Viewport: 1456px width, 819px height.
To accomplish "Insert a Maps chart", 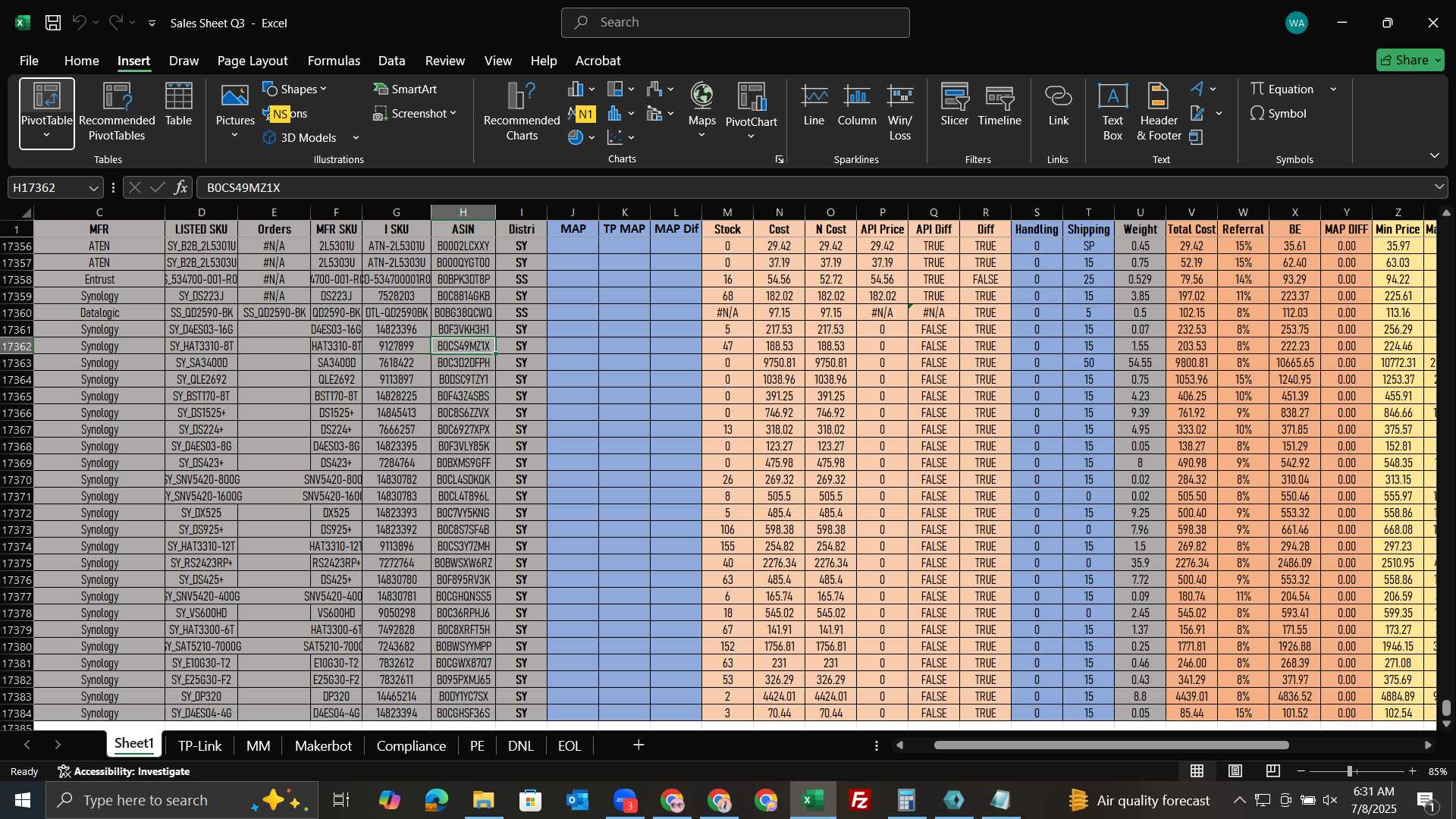I will (701, 111).
